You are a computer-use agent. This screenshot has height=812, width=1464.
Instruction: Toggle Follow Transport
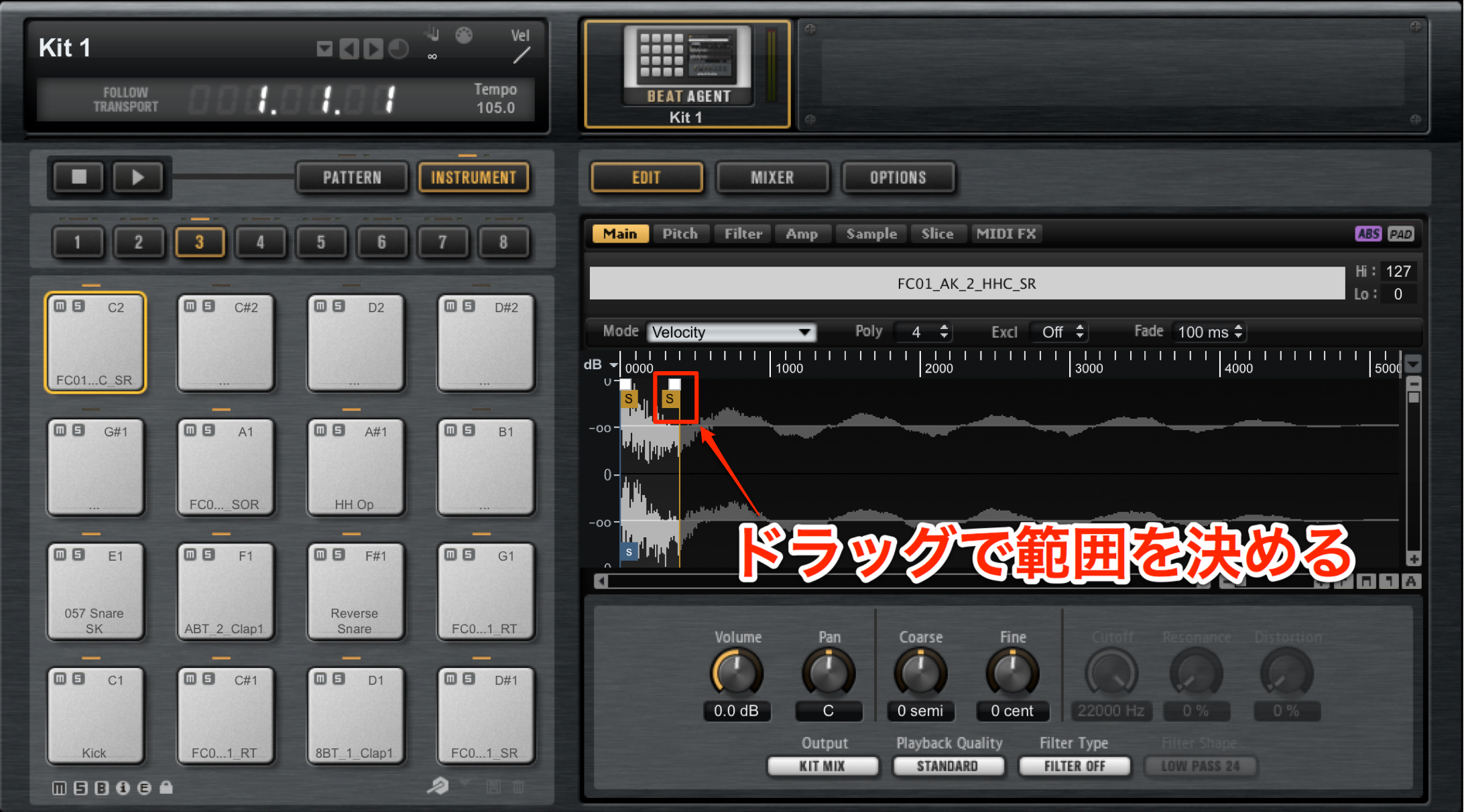pos(125,100)
